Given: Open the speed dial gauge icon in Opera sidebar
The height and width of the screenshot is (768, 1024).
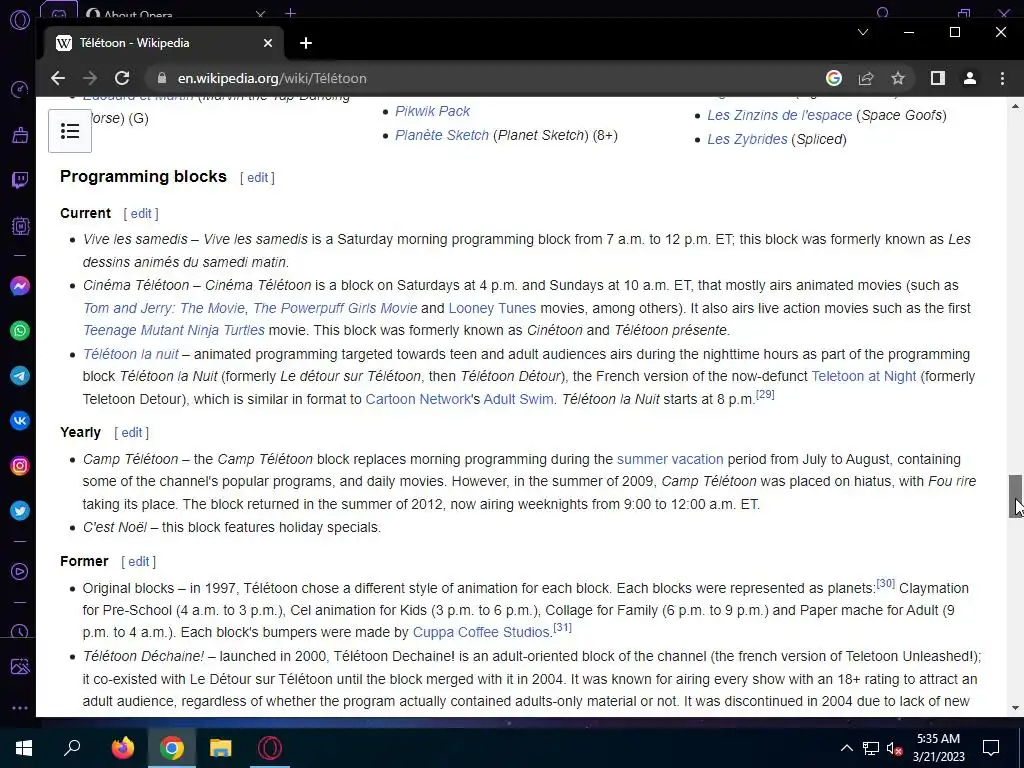Looking at the screenshot, I should point(20,89).
